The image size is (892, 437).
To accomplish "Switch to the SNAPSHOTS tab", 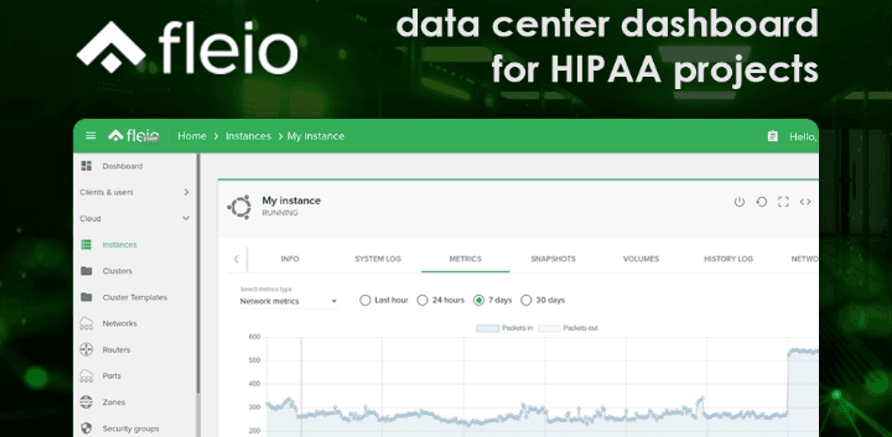I will pyautogui.click(x=553, y=259).
